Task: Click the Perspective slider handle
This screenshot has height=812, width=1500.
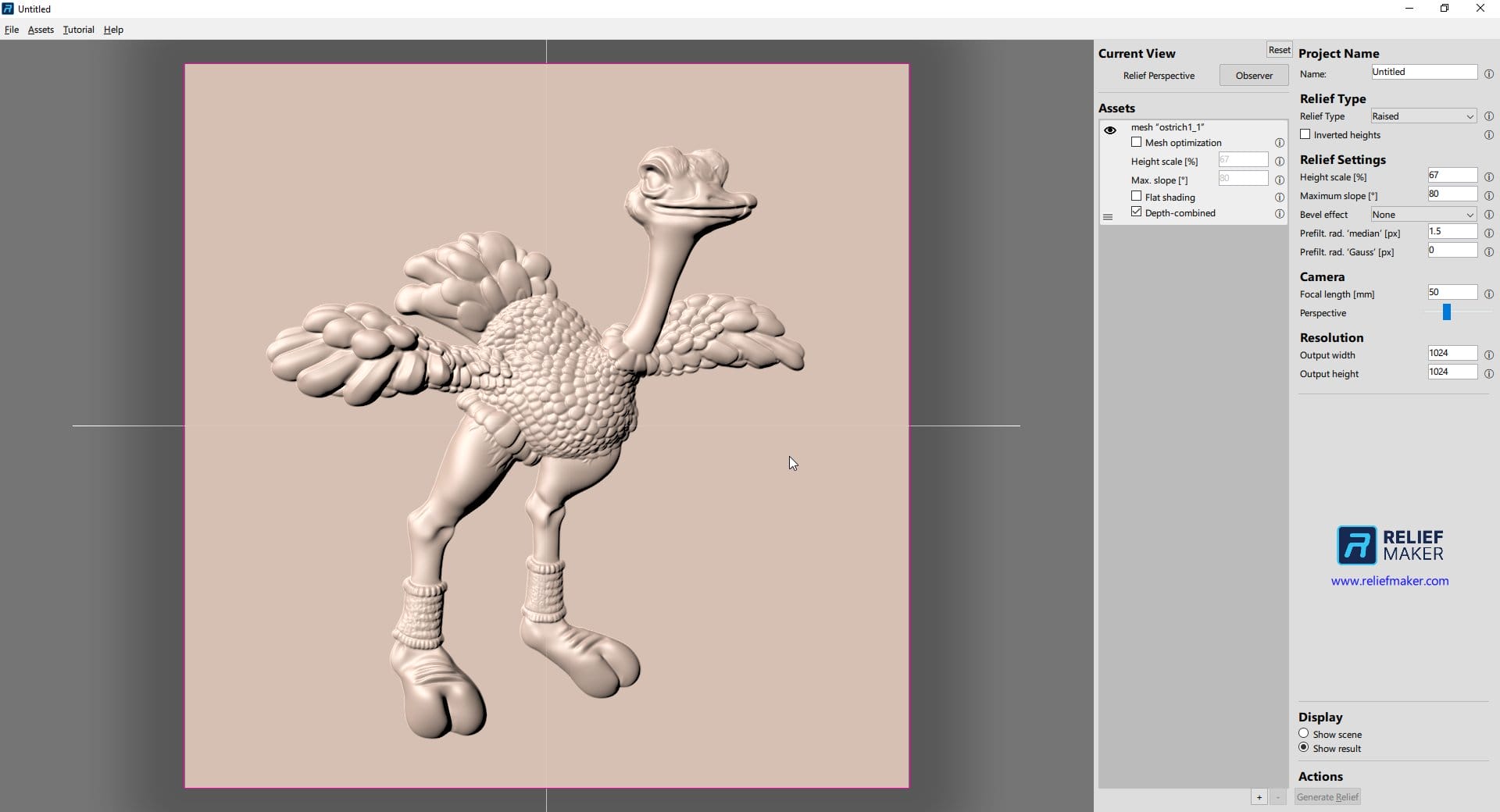Action: point(1446,312)
